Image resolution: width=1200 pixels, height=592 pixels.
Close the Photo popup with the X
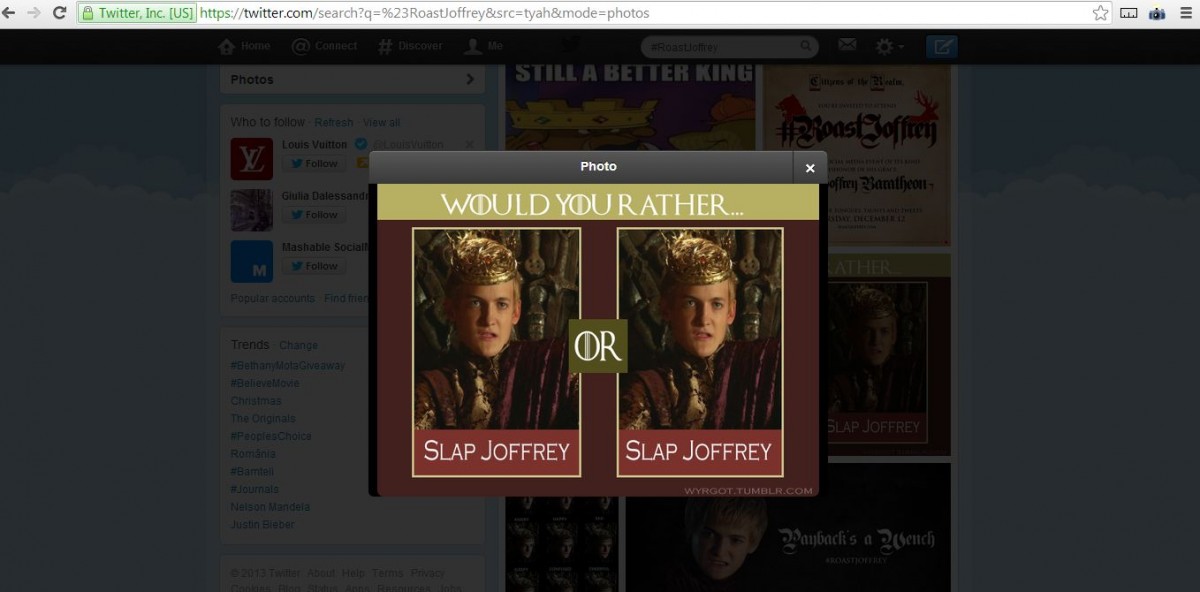pyautogui.click(x=810, y=168)
